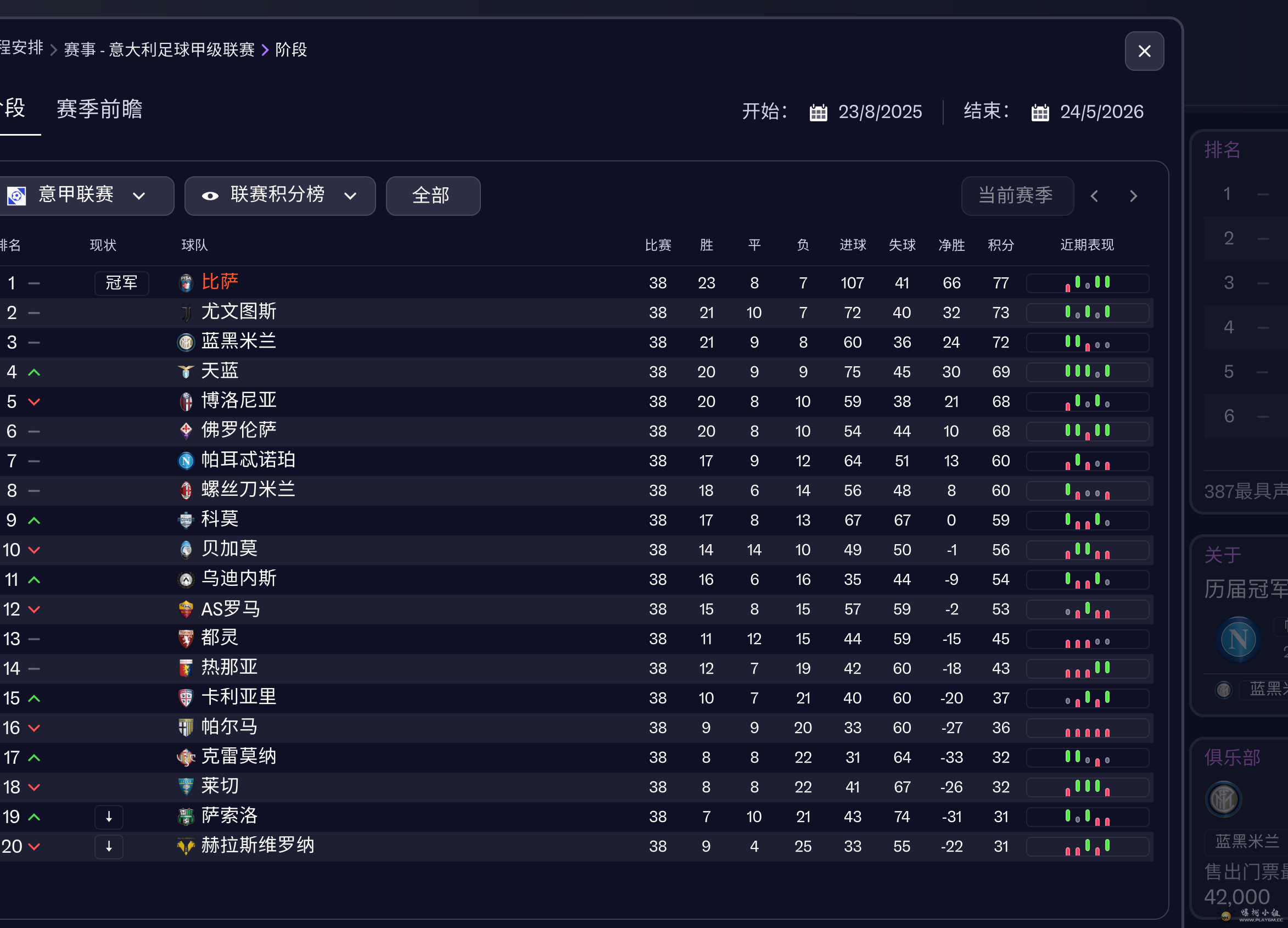Go to the next season arrow
The height and width of the screenshot is (928, 1288).
pyautogui.click(x=1134, y=196)
